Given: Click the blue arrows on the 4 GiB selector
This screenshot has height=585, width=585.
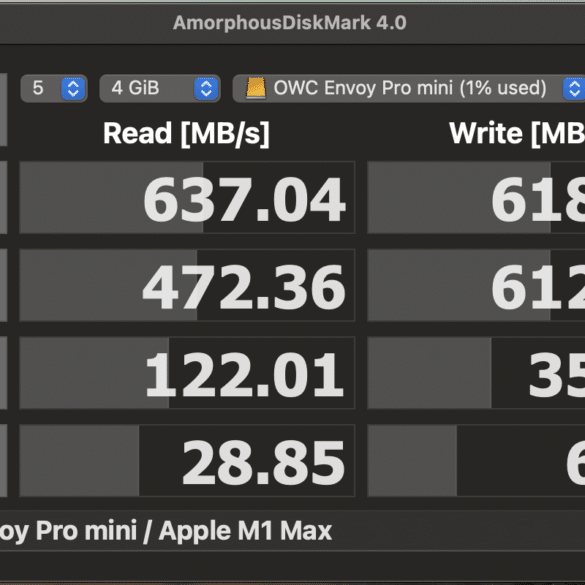Looking at the screenshot, I should pyautogui.click(x=206, y=89).
